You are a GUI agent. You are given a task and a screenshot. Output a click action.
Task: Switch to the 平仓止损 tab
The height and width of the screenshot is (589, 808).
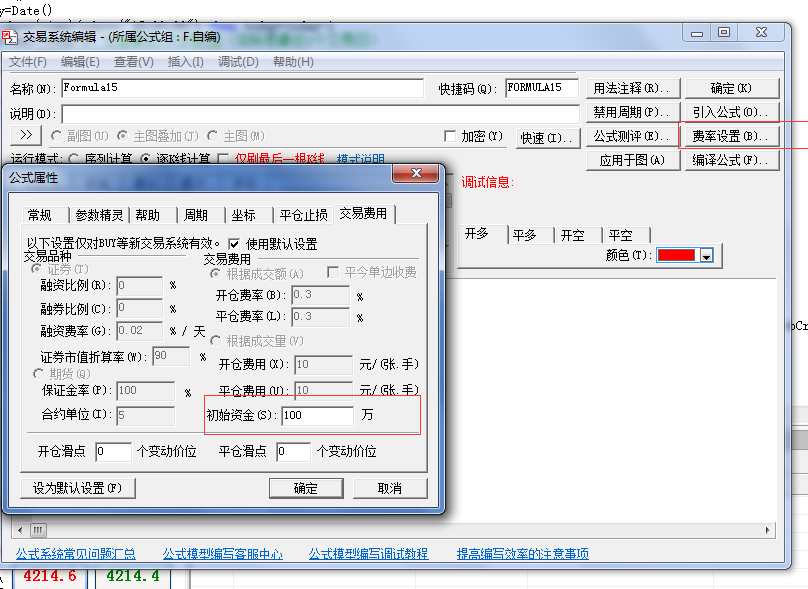tap(303, 215)
